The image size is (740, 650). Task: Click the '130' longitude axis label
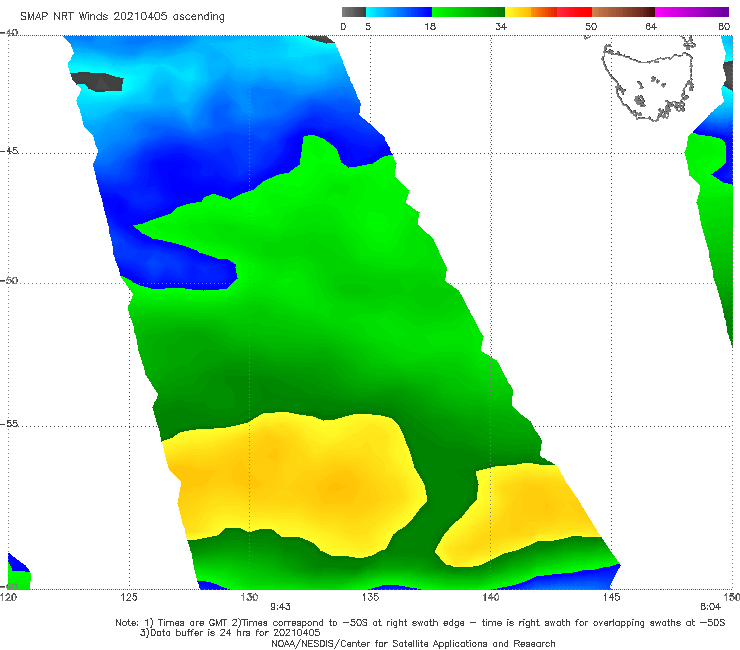pyautogui.click(x=249, y=598)
